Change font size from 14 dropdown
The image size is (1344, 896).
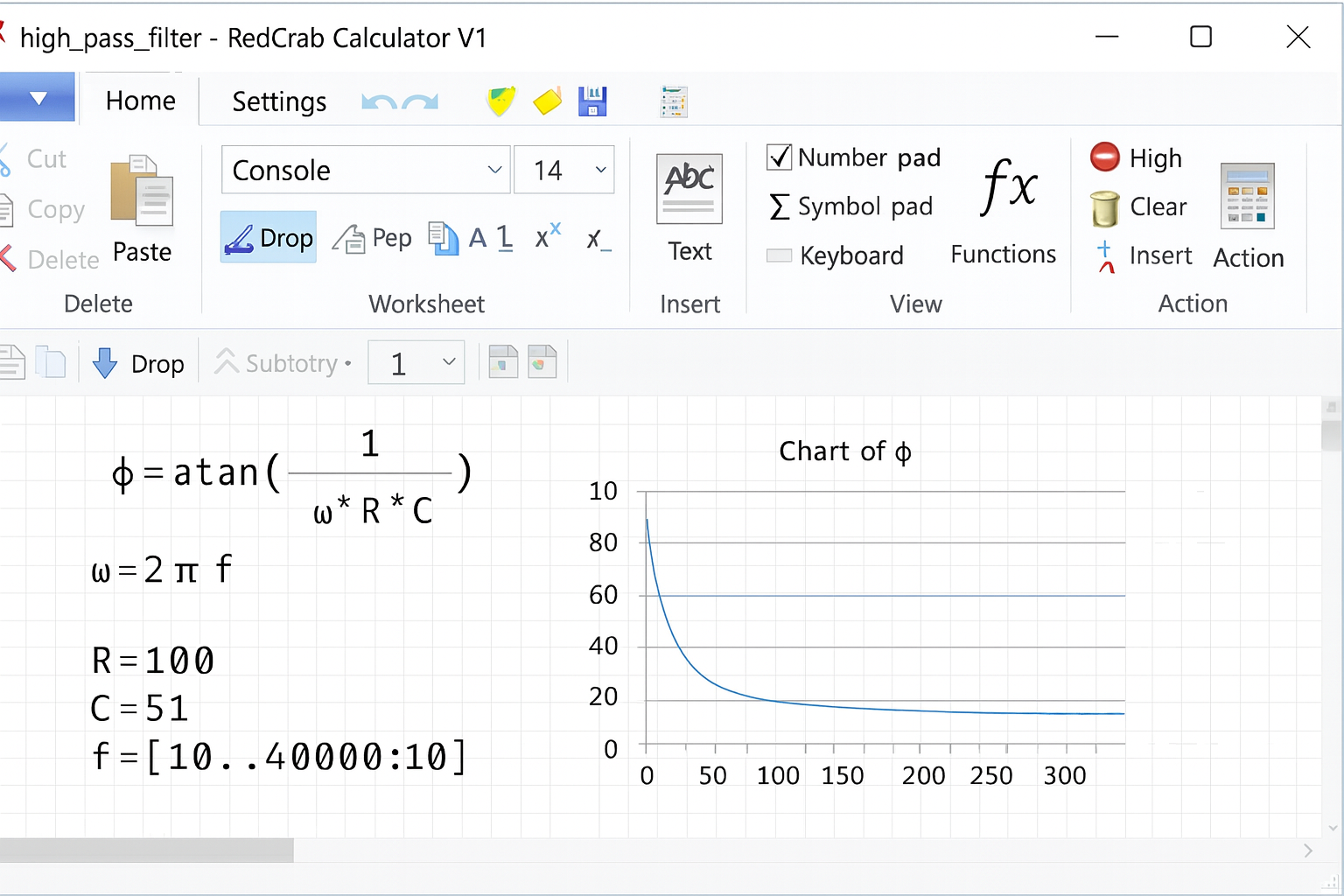coord(599,170)
